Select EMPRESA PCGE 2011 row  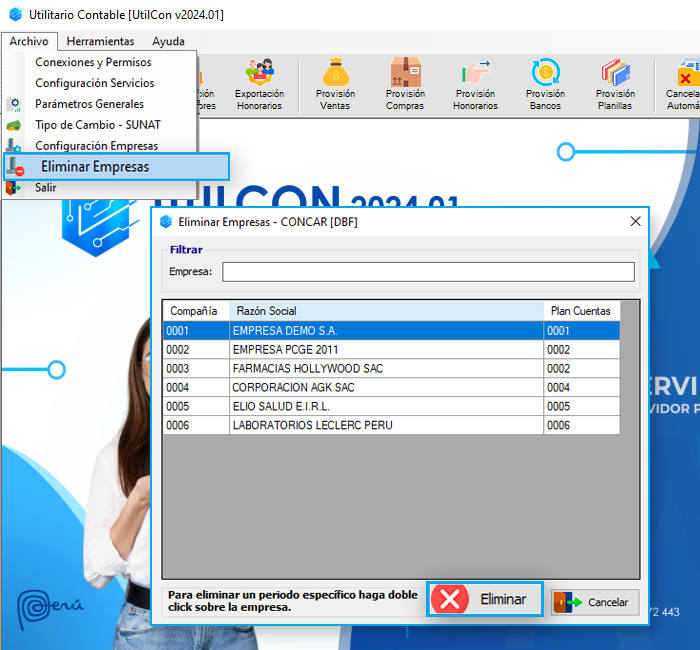tap(392, 350)
